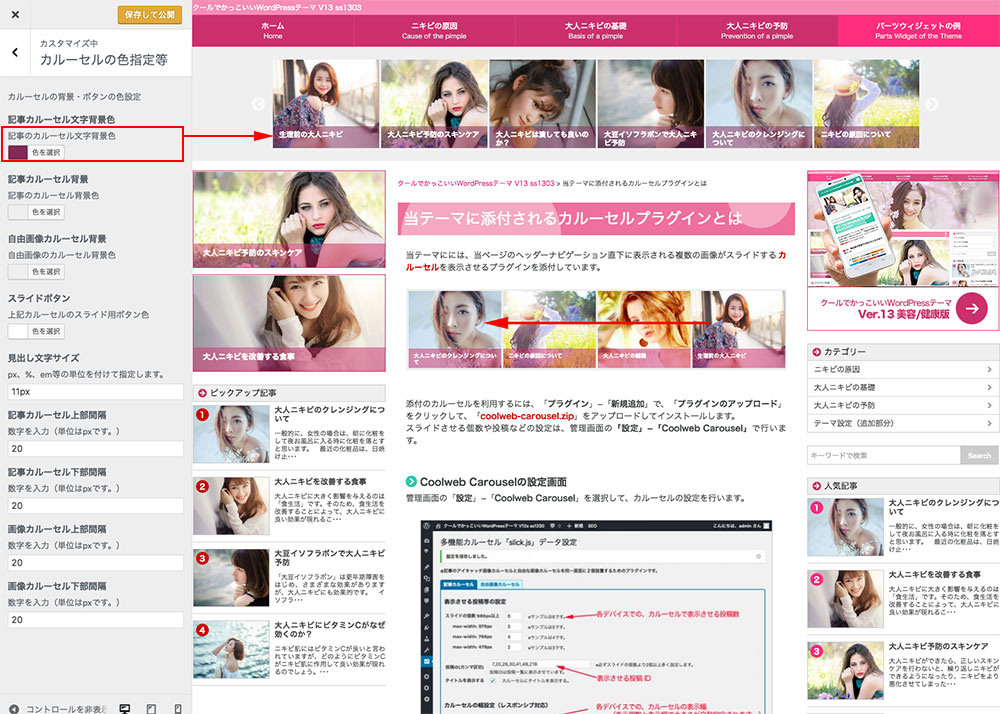Pick the 記事カルーセル文字背景色 purple swatch
The width and height of the screenshot is (1000, 714).
[18, 152]
